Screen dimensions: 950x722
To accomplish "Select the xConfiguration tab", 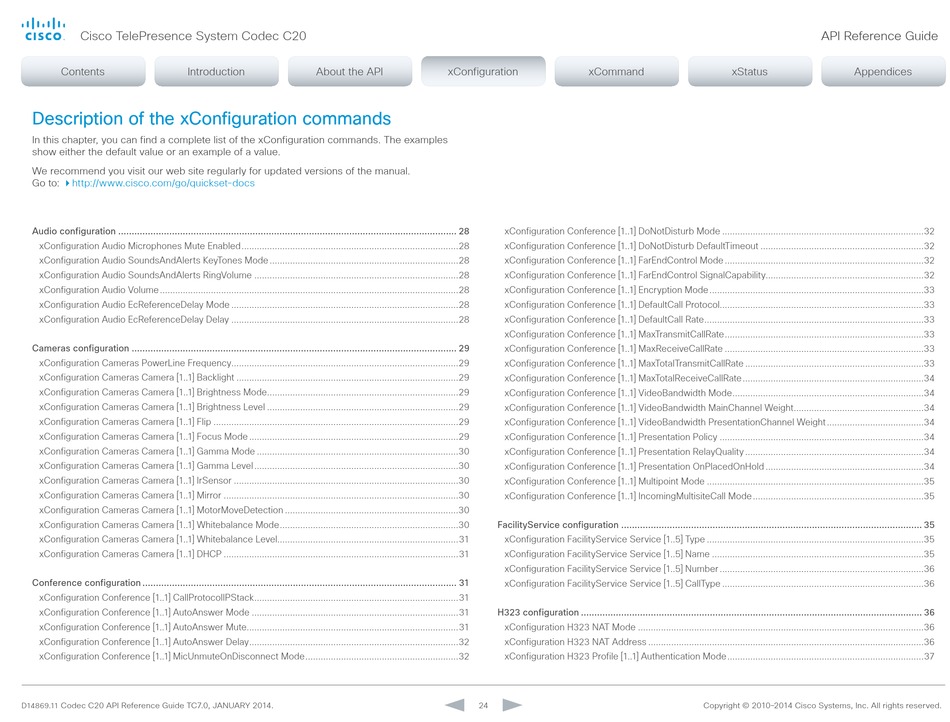I will 483,71.
